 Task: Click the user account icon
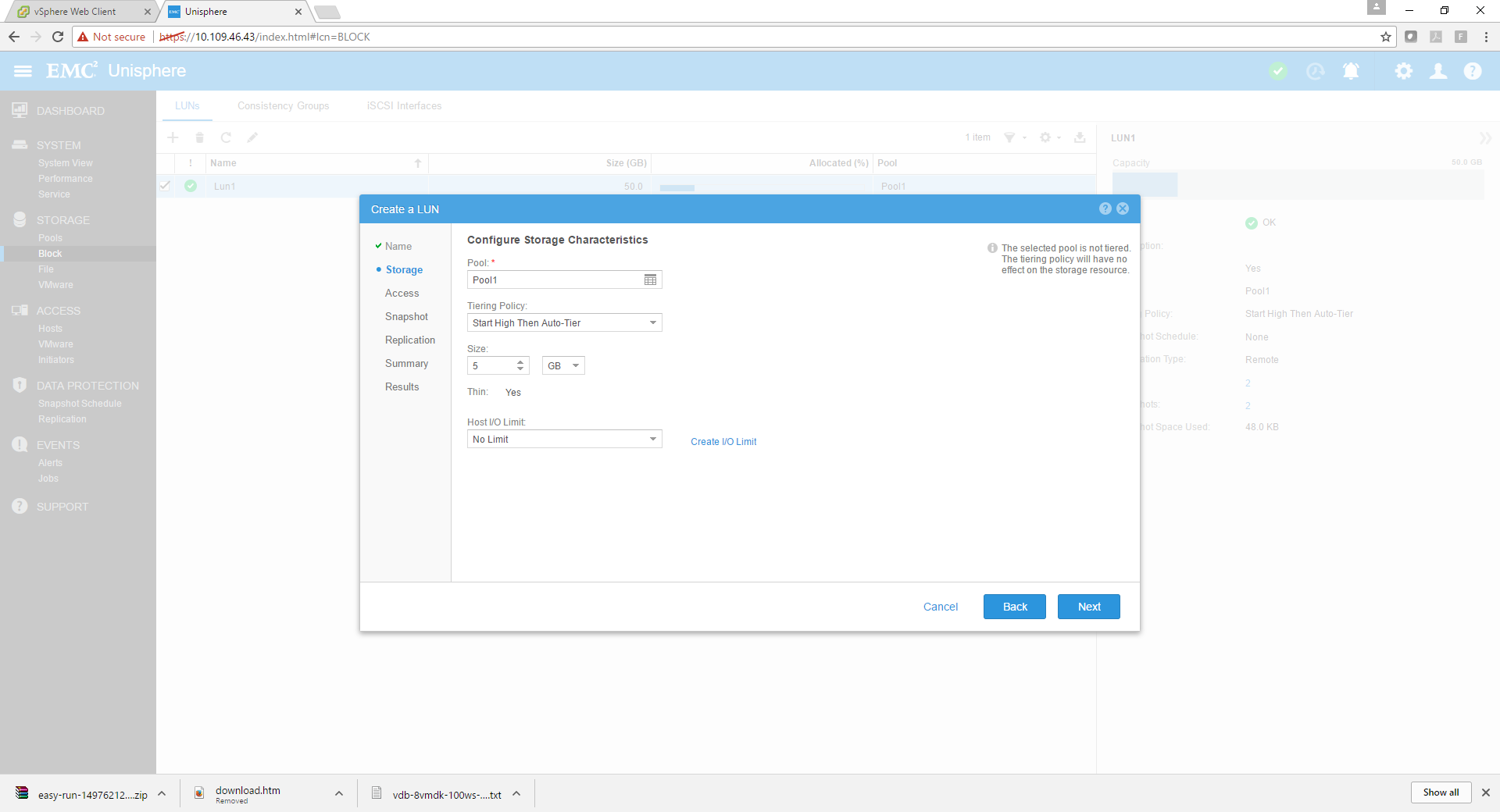tap(1438, 71)
